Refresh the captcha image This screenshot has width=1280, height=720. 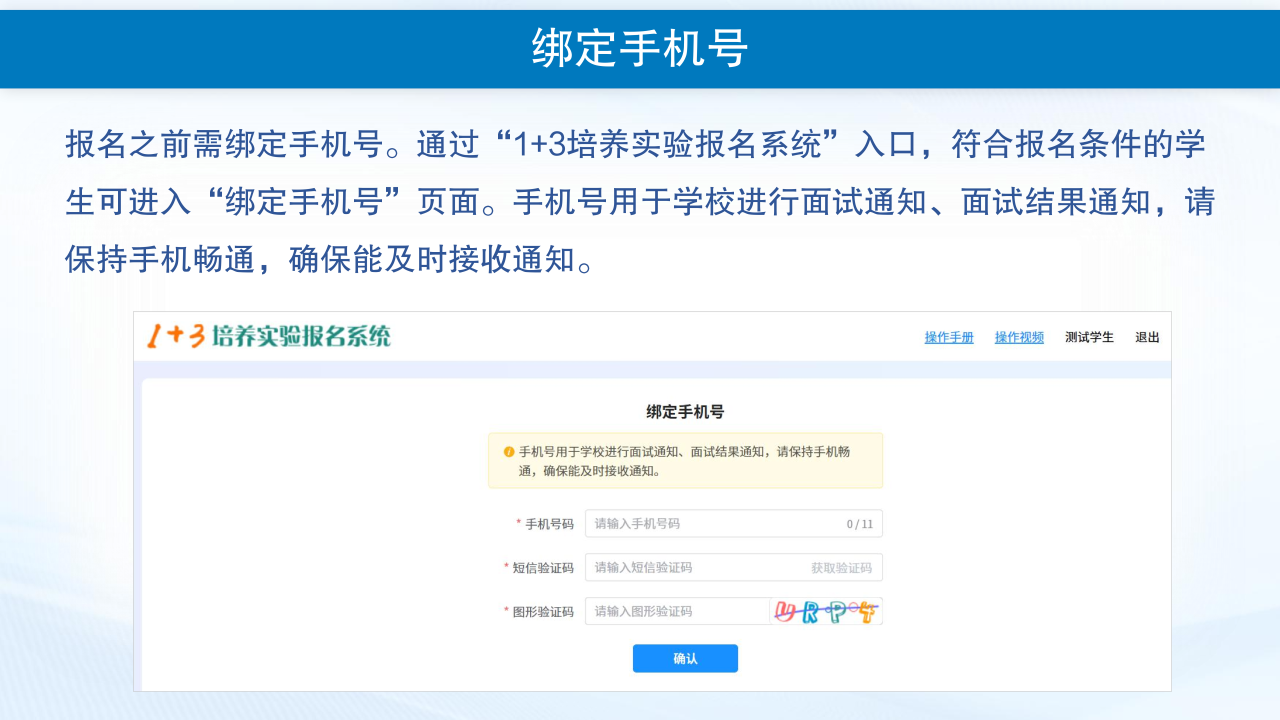(826, 611)
